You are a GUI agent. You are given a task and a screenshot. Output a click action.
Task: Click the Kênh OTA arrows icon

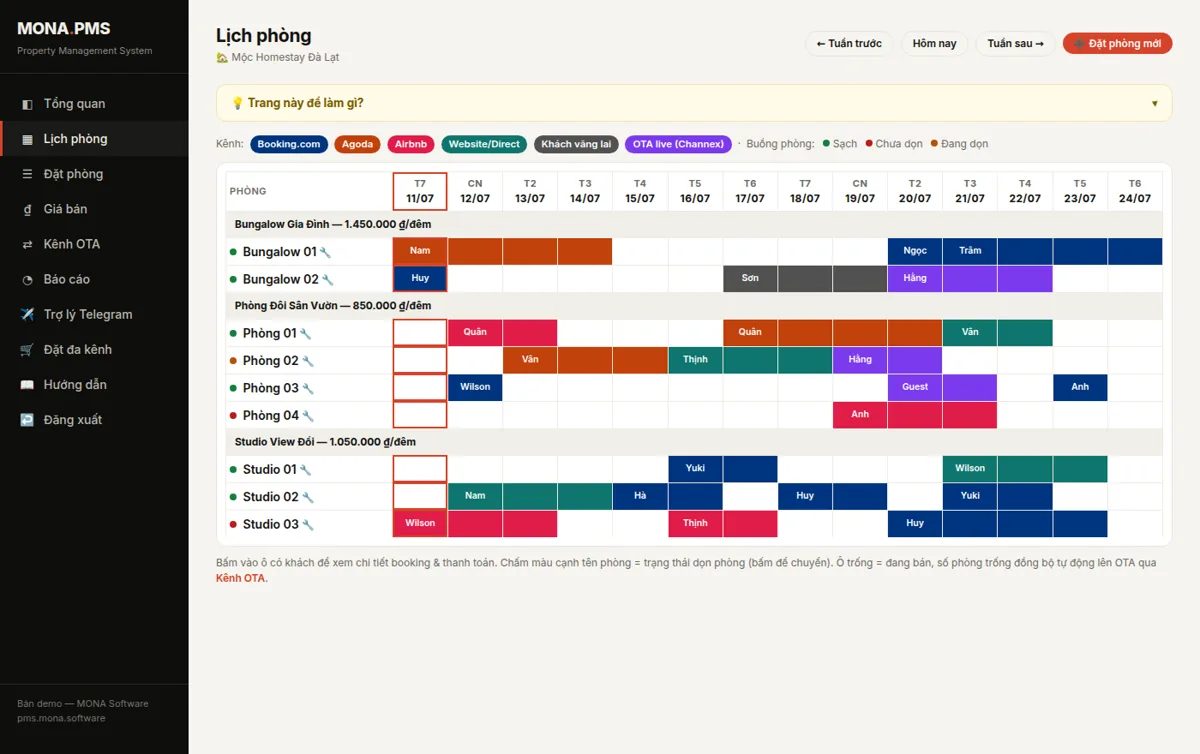[x=27, y=244]
